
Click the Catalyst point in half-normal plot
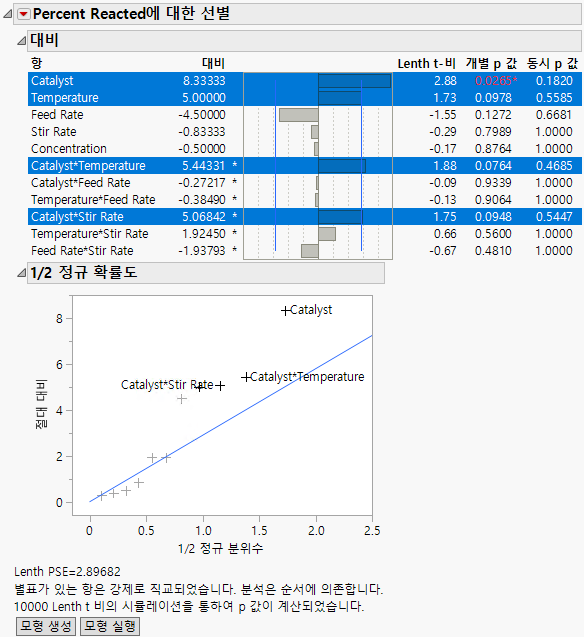click(286, 311)
